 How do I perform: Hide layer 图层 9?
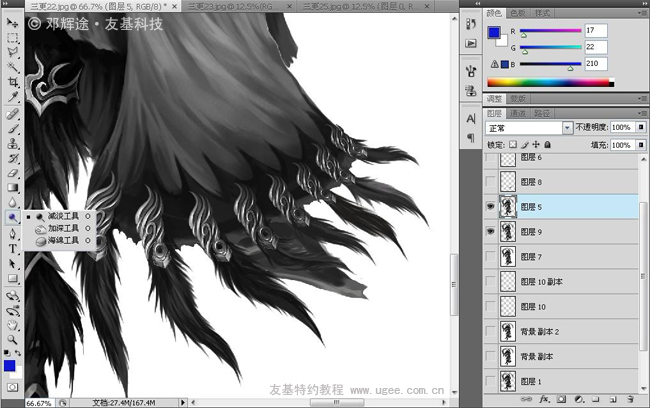pyautogui.click(x=490, y=231)
